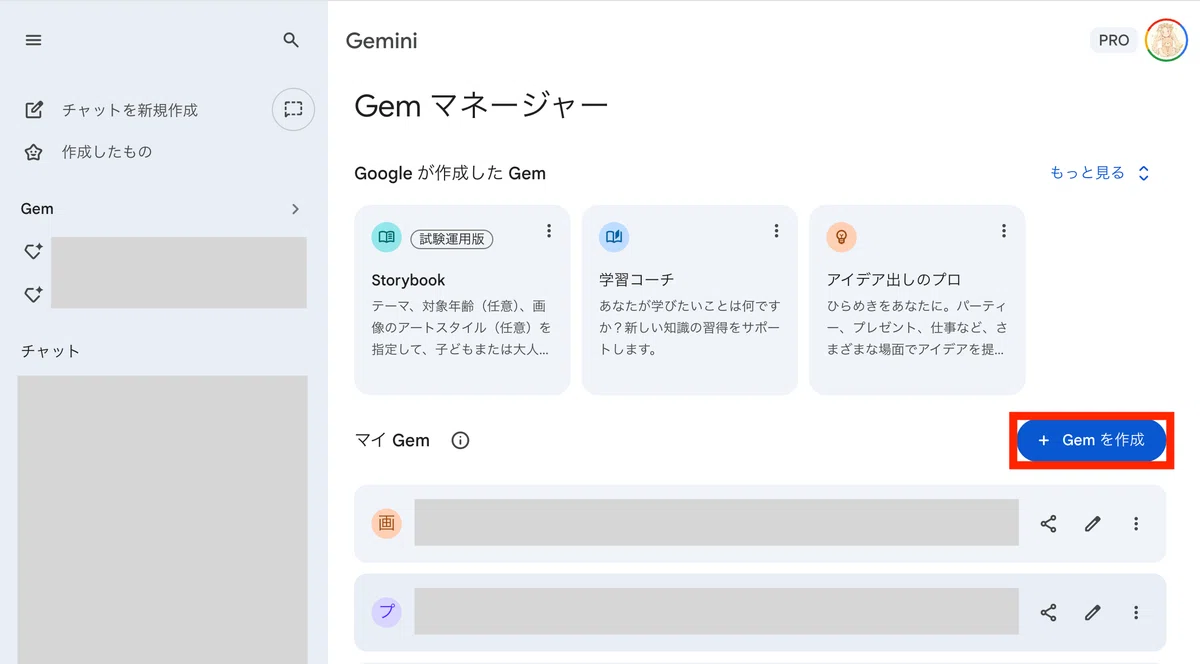Click the 作成したもの star icon
1200x664 pixels.
coord(34,152)
